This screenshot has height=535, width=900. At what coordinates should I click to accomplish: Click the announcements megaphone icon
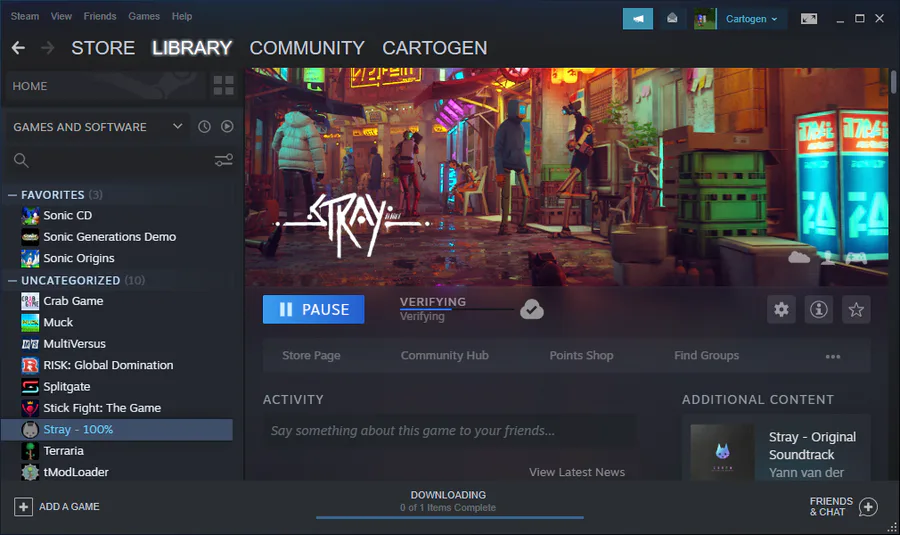(x=638, y=19)
